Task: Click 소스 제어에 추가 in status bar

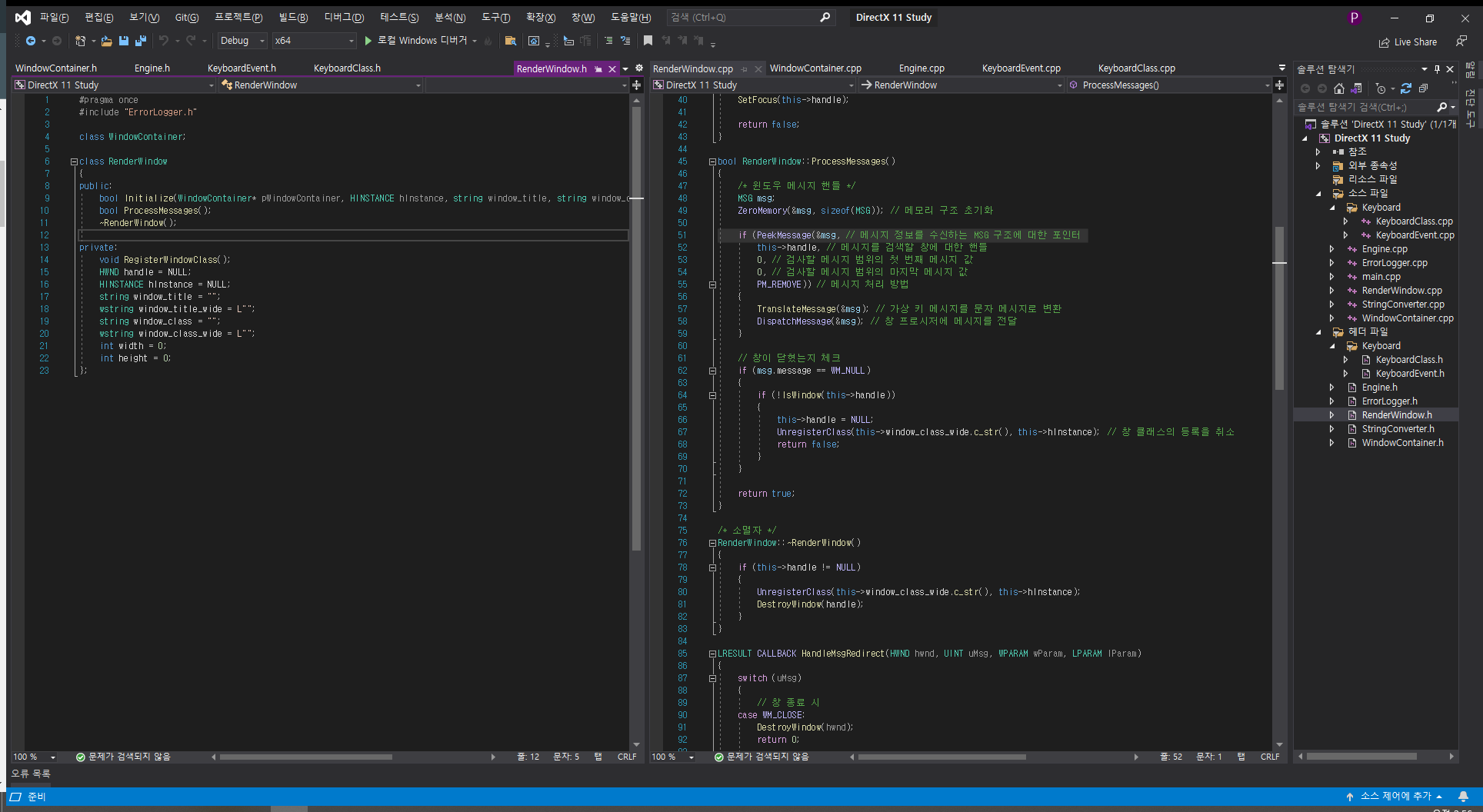Action: 1395,797
